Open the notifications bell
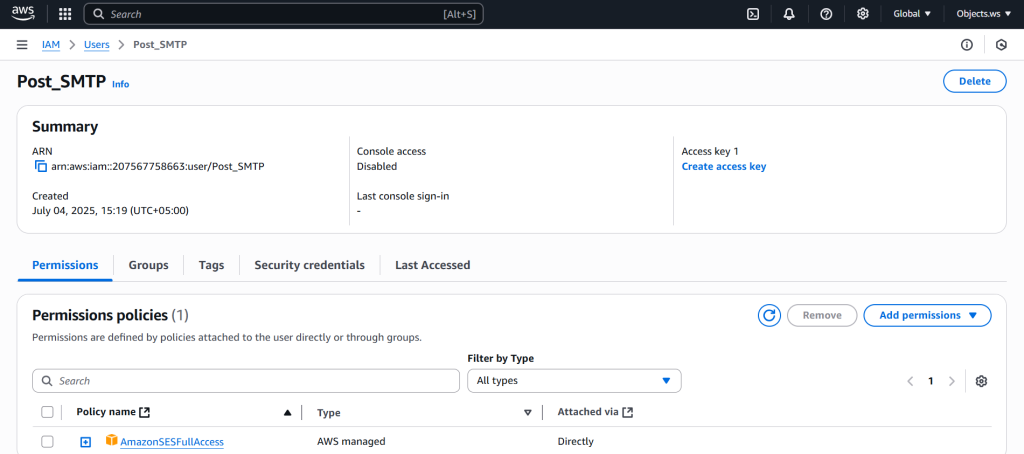 tap(789, 14)
